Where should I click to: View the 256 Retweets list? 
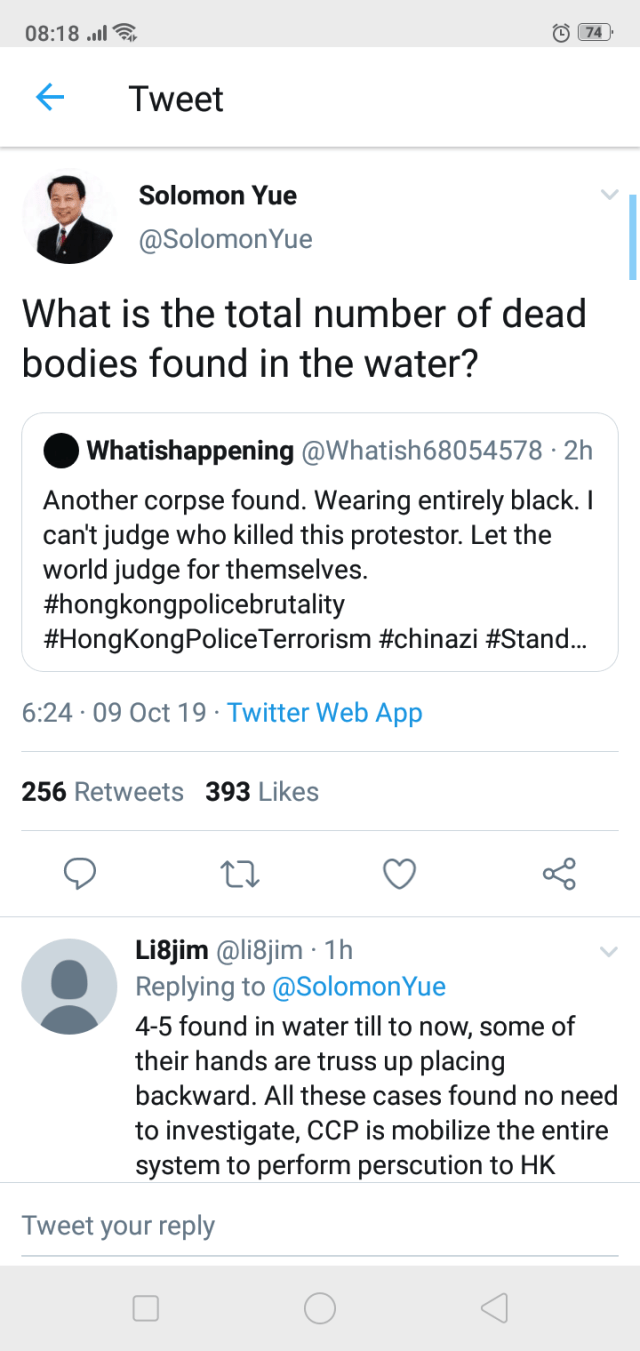pyautogui.click(x=103, y=792)
